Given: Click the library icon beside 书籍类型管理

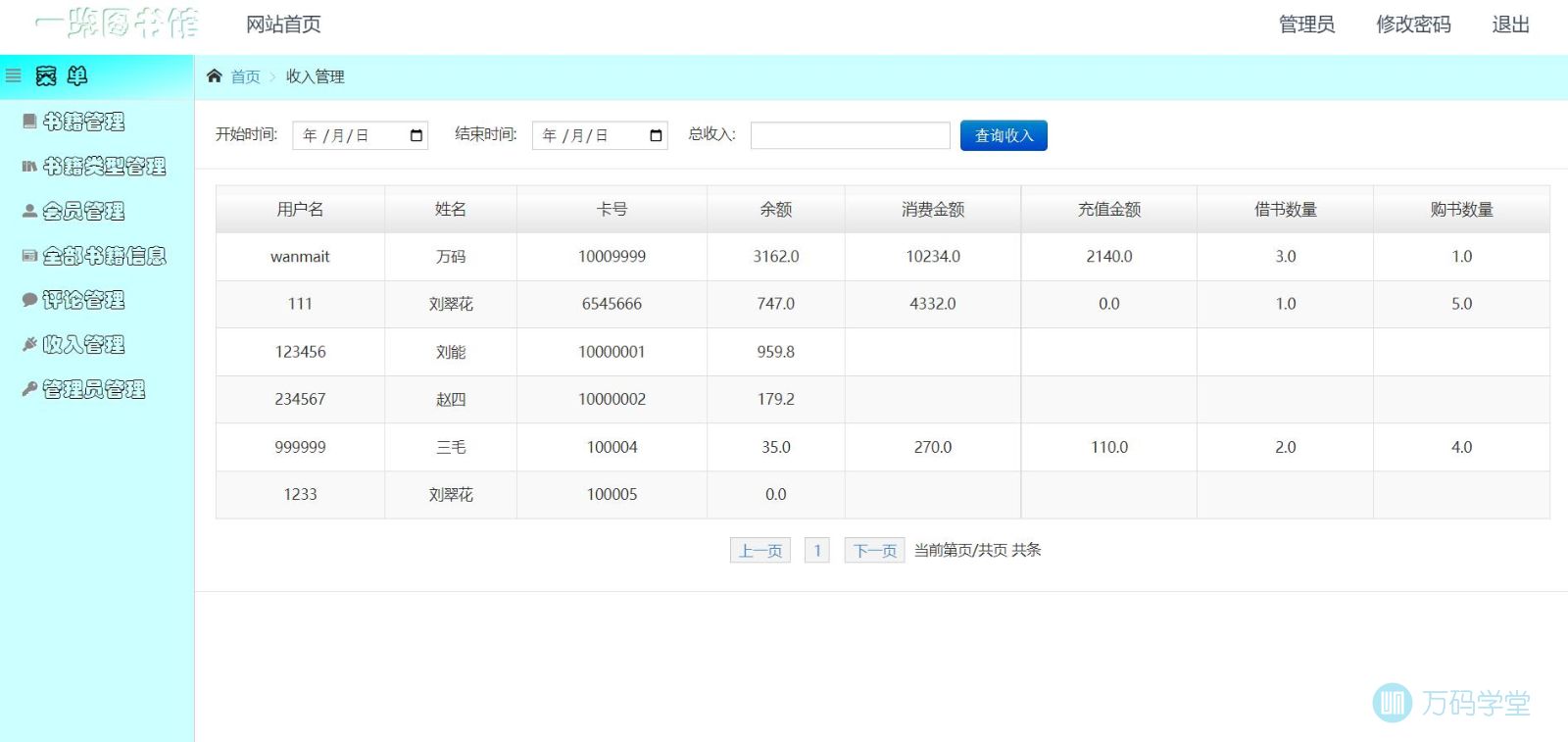Looking at the screenshot, I should click(30, 167).
